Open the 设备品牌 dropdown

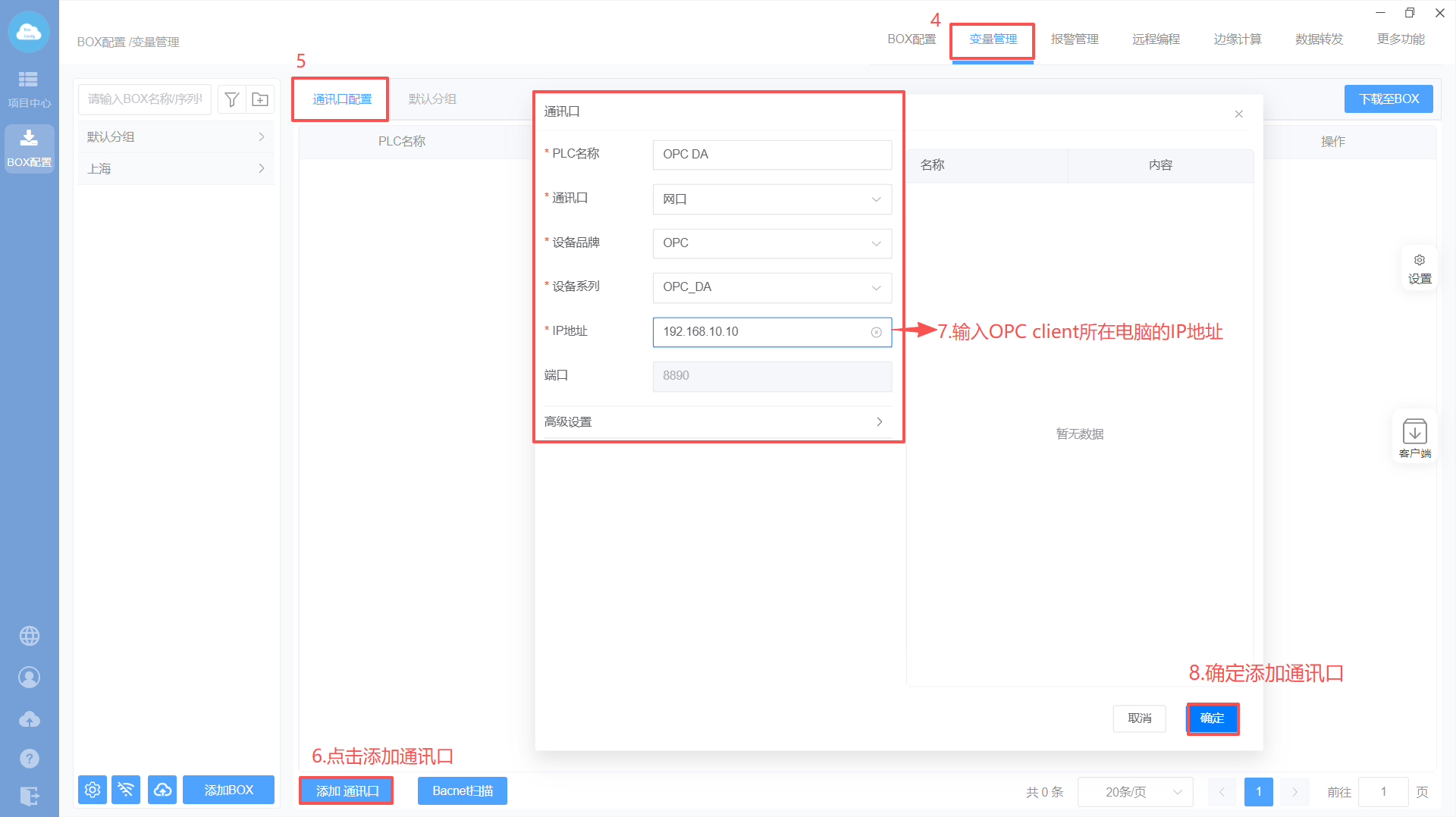point(771,243)
